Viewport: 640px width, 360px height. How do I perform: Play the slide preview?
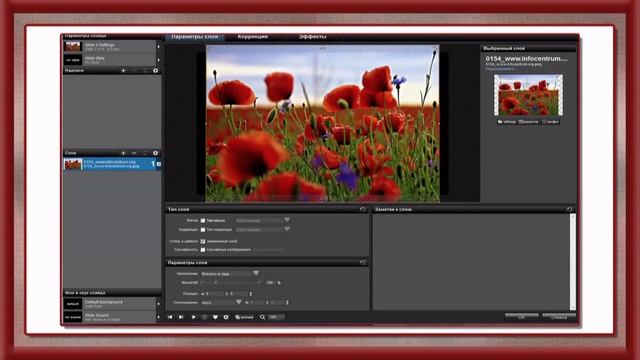click(193, 317)
